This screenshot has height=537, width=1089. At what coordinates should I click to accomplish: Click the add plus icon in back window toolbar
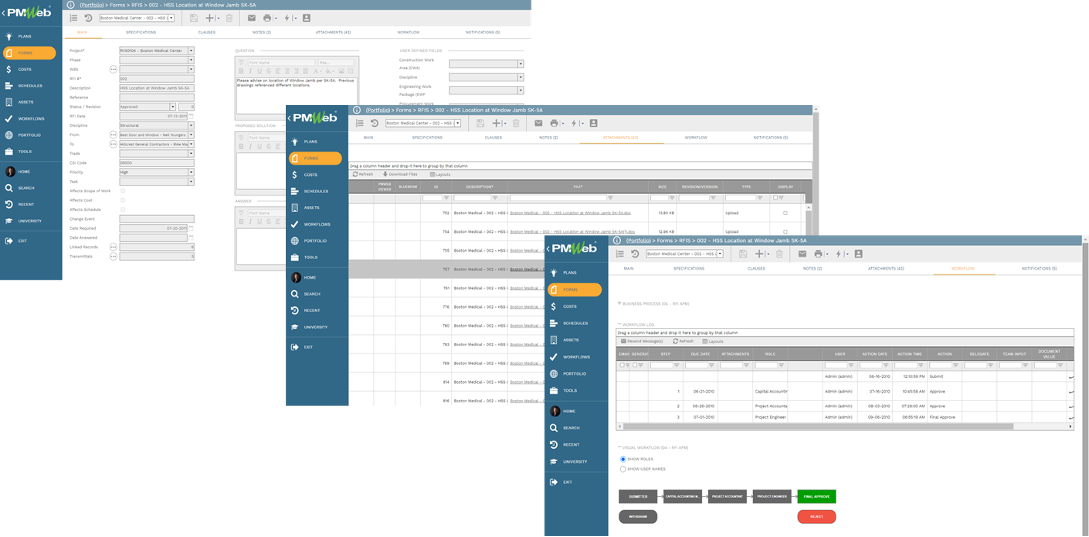click(211, 18)
